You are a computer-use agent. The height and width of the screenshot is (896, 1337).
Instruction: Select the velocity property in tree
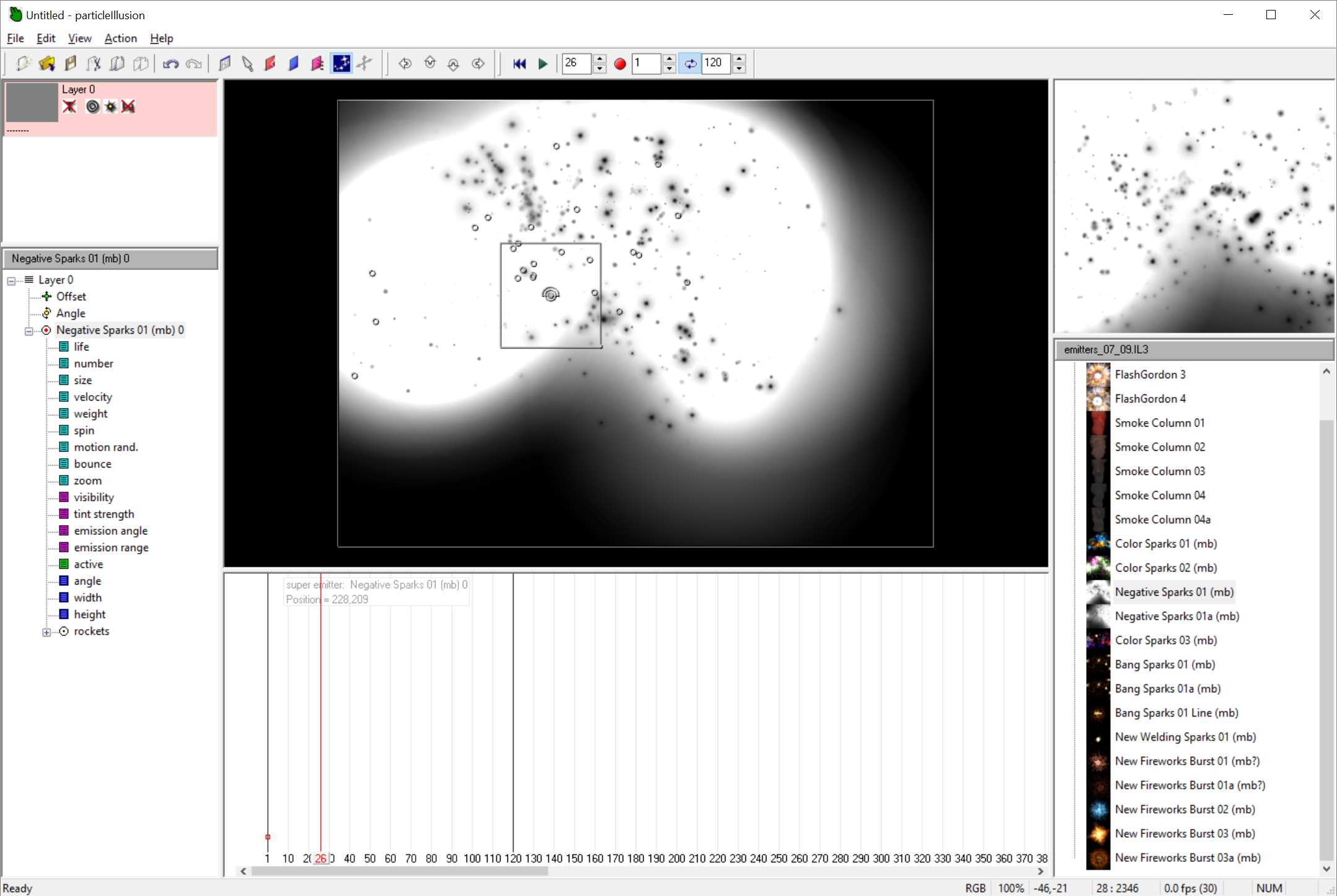(93, 397)
